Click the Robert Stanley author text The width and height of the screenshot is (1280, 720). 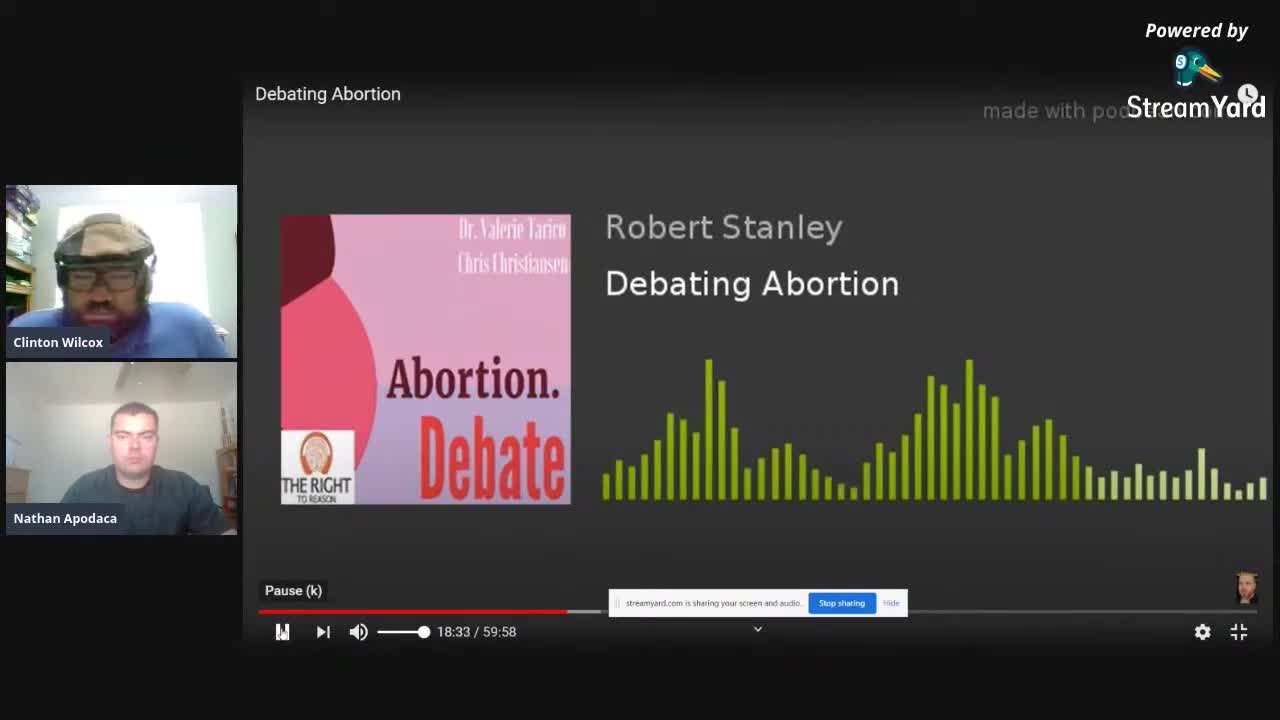[724, 228]
